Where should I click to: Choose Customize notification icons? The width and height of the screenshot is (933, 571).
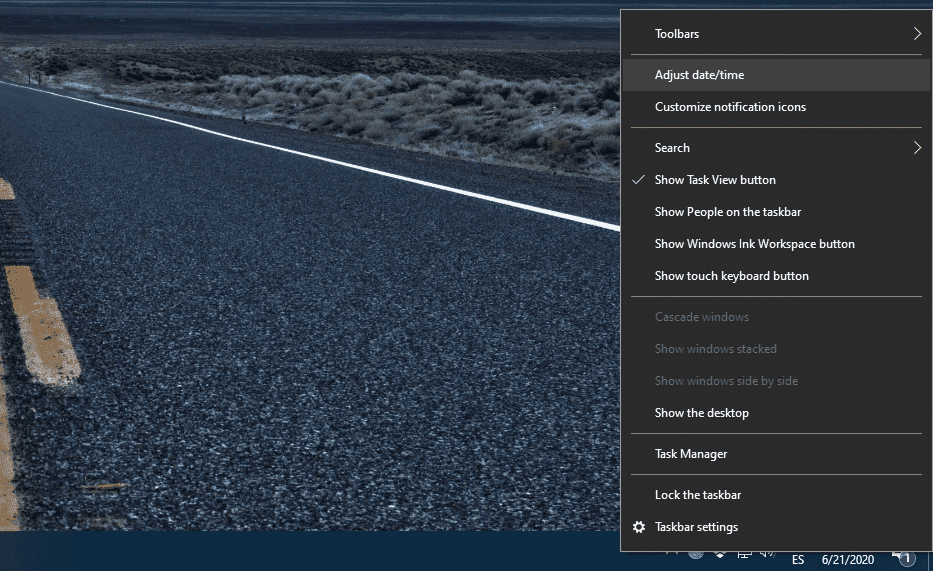(x=730, y=107)
